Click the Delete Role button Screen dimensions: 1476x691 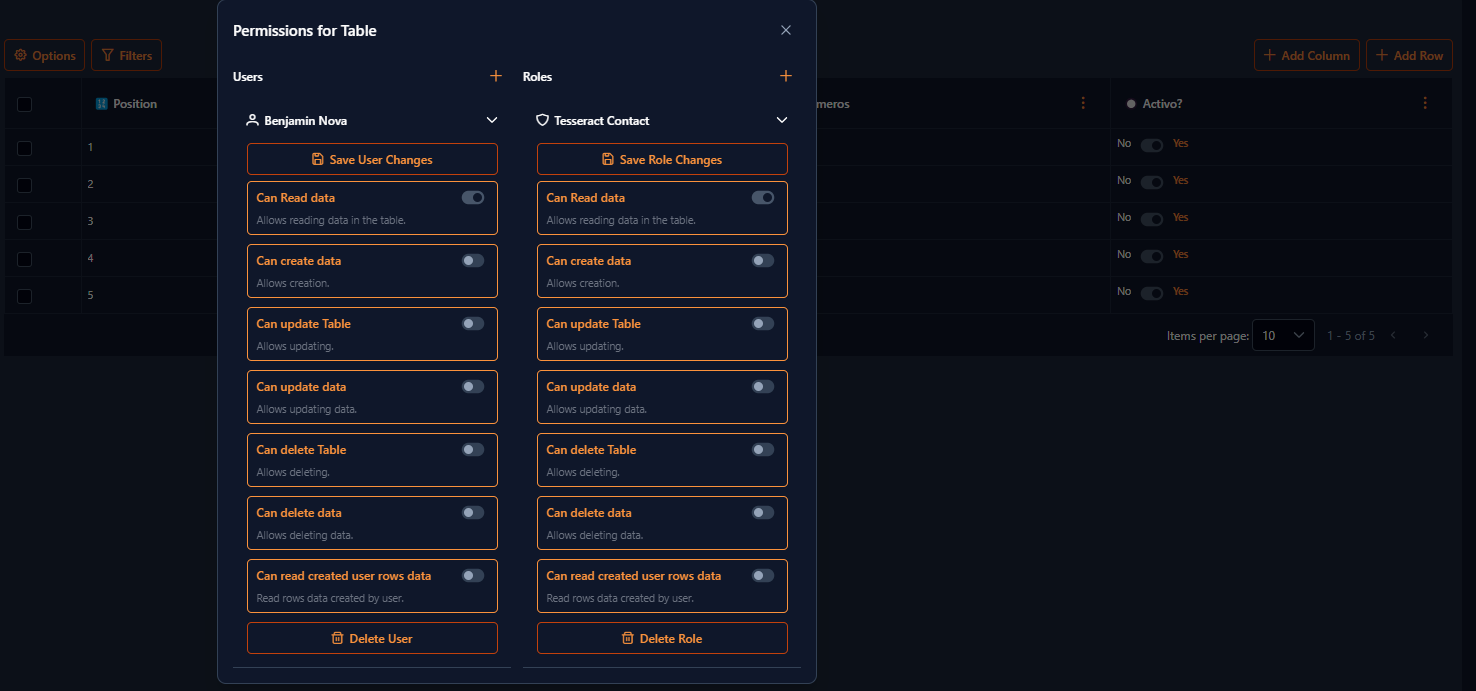pos(662,638)
